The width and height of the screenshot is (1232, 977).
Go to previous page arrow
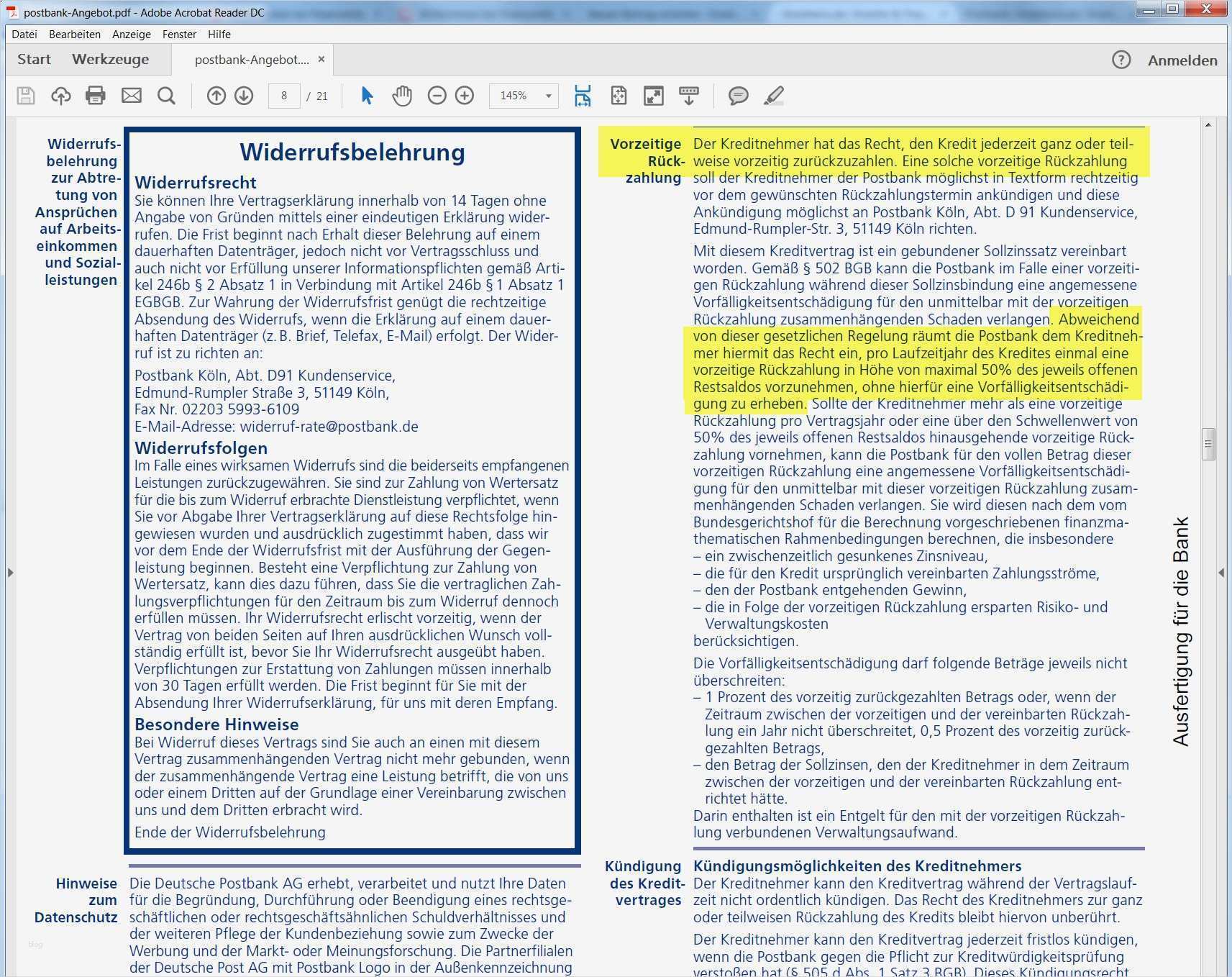tap(216, 96)
